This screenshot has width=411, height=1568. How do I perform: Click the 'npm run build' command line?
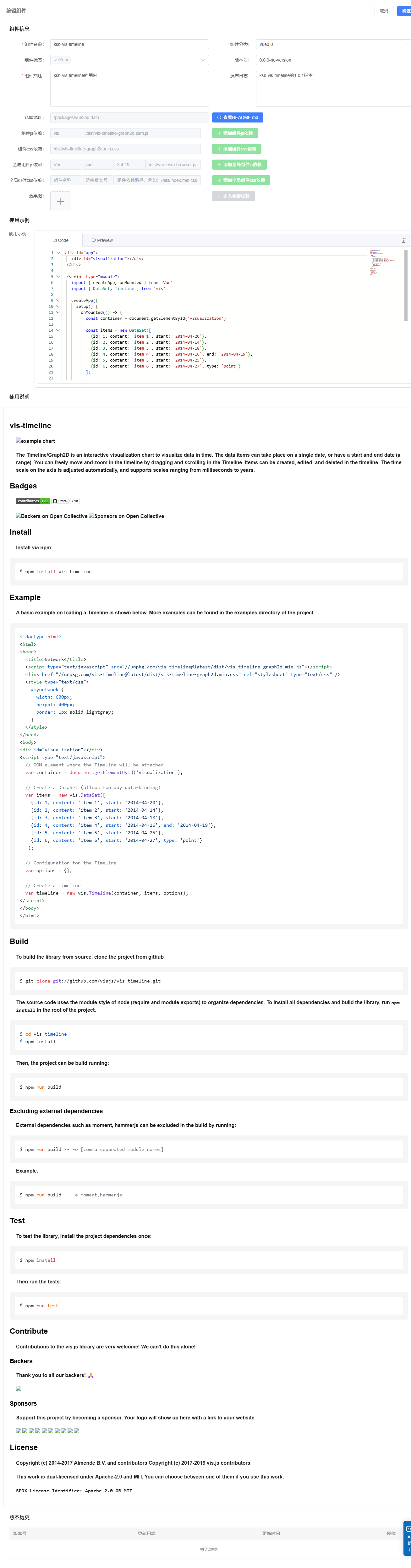tap(40, 1087)
